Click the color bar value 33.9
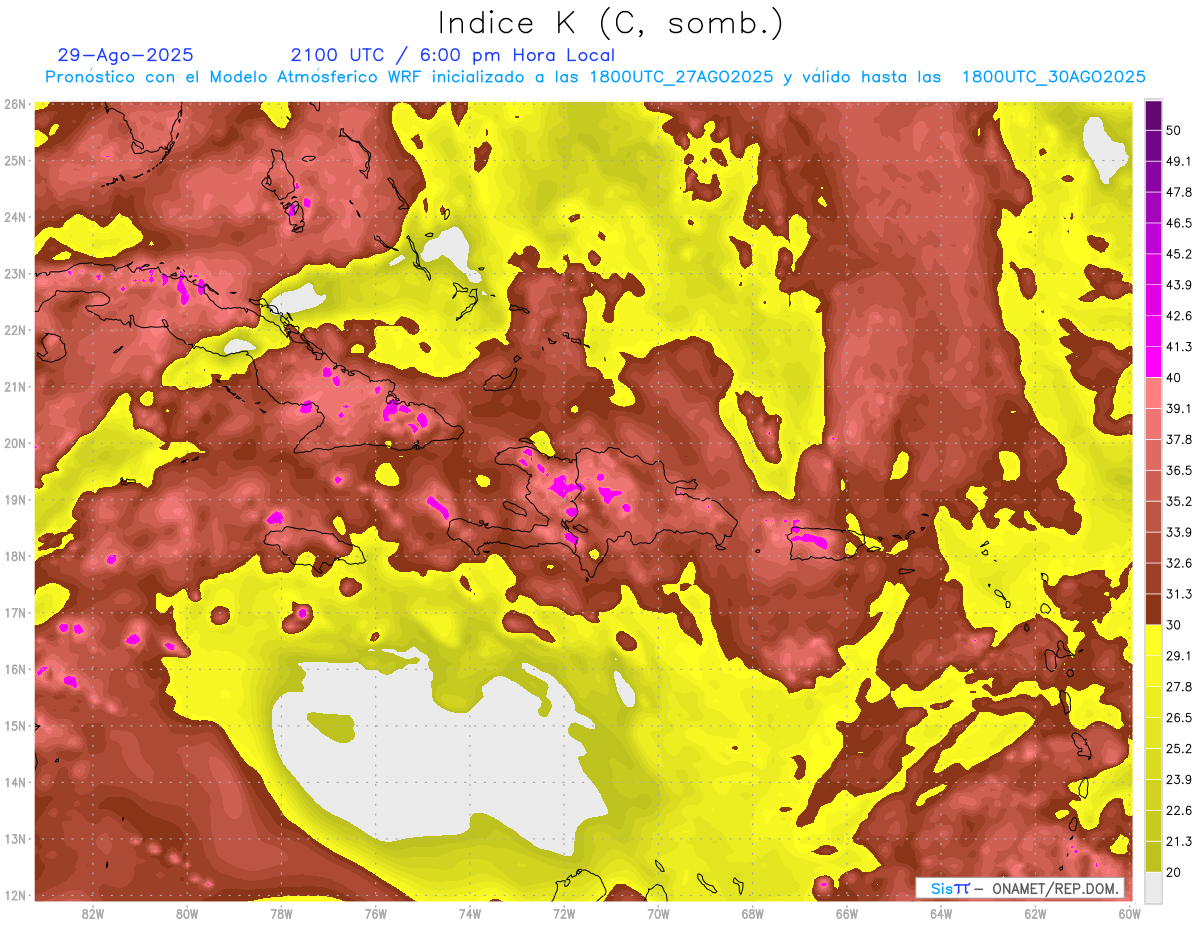The width and height of the screenshot is (1200, 927). coord(1178,532)
